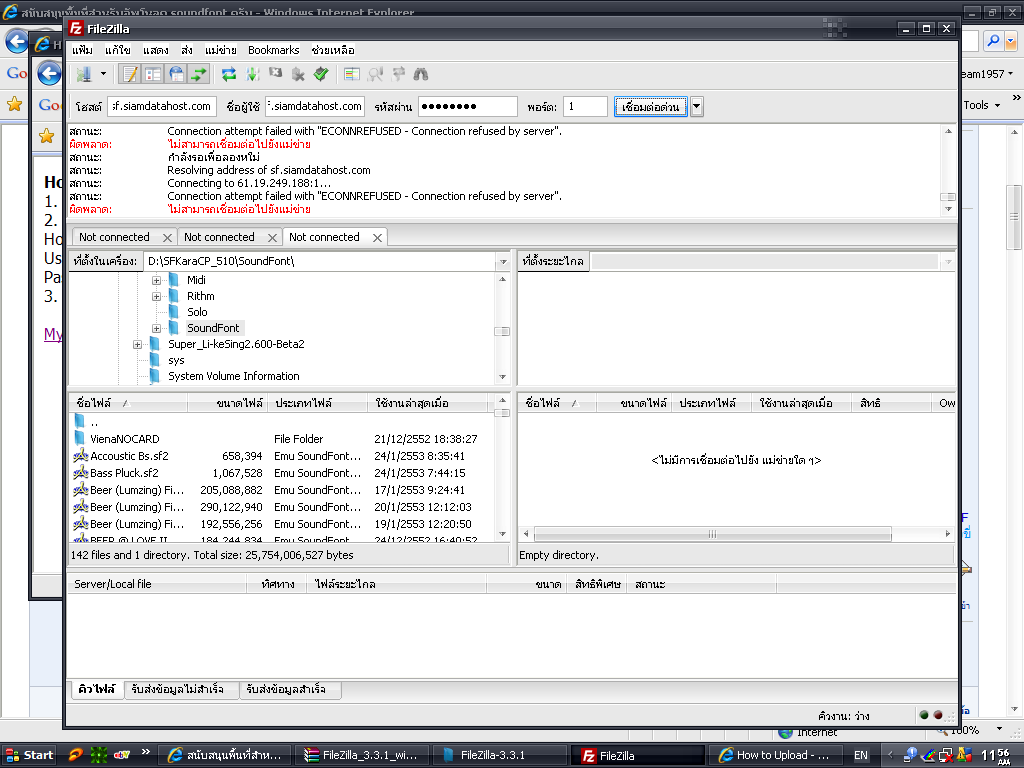The width and height of the screenshot is (1024, 768).
Task: Click the username input field
Action: (315, 106)
